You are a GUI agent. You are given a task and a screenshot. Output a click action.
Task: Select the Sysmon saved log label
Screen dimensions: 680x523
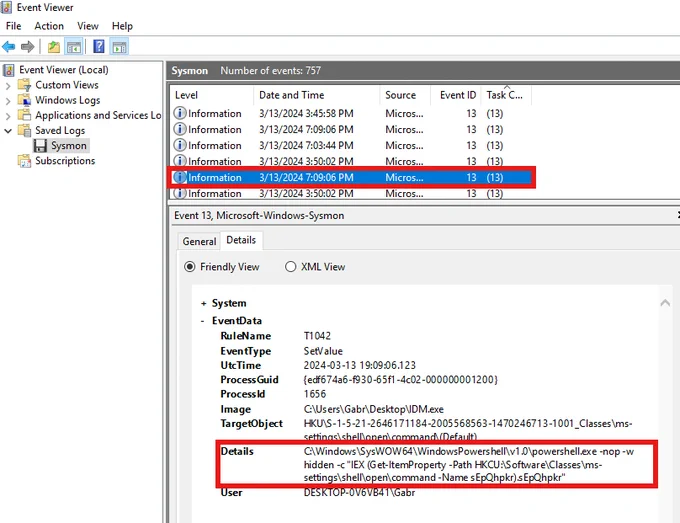[69, 146]
